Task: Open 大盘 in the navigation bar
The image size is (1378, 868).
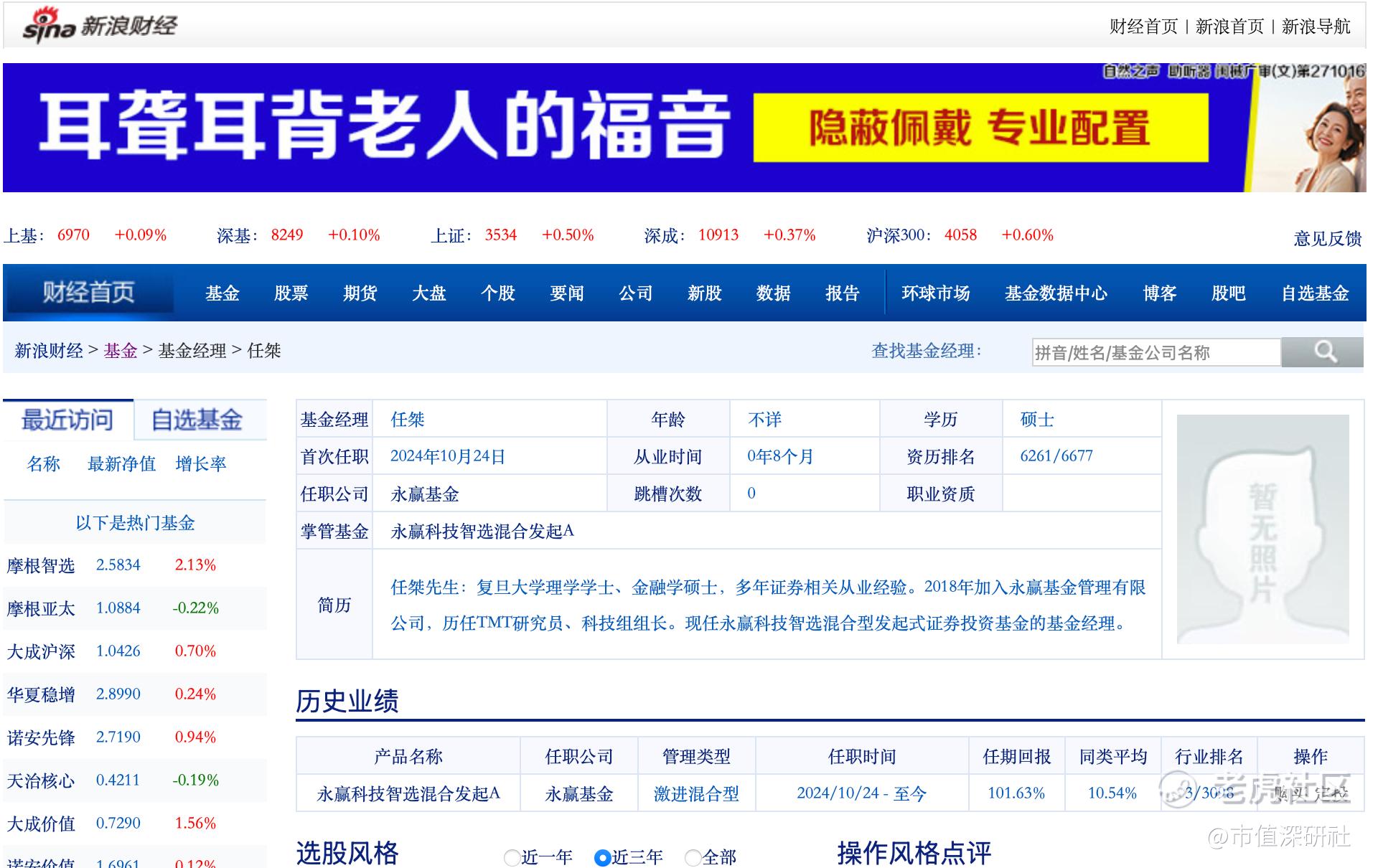Action: (429, 293)
